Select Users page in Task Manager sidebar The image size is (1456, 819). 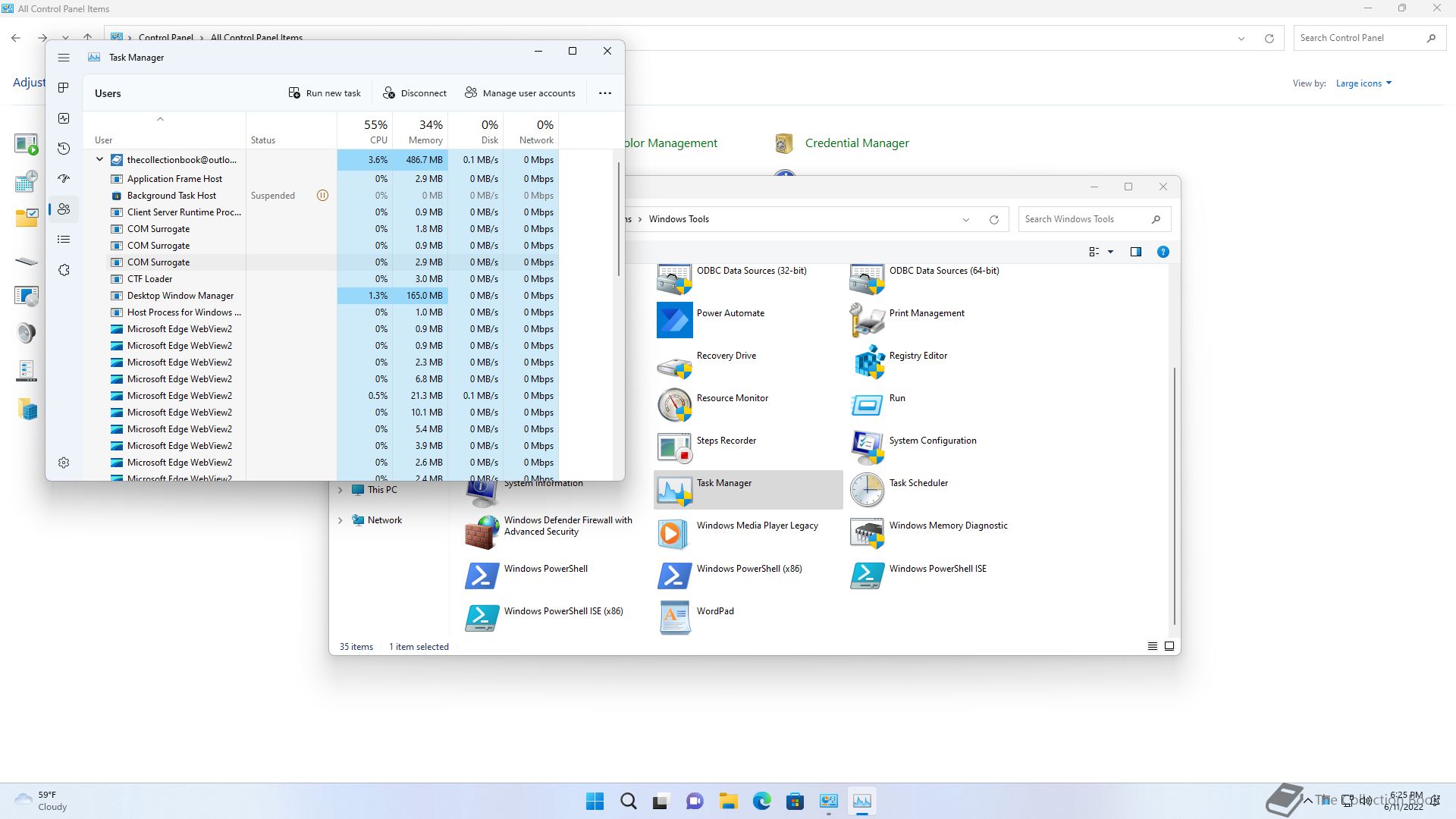pyautogui.click(x=64, y=209)
